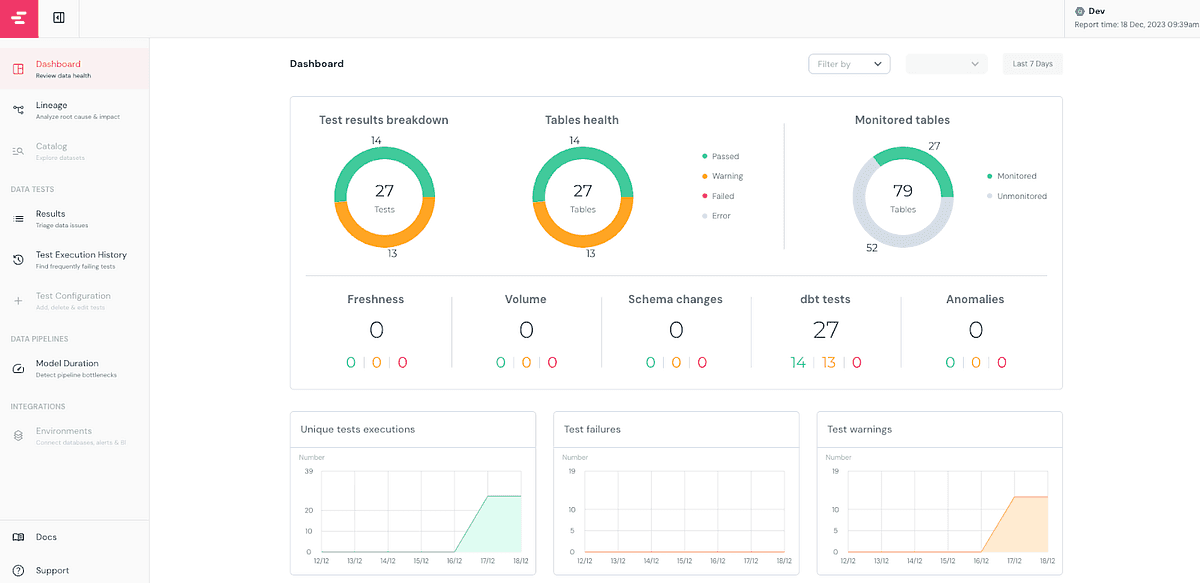Click the dbt tests count 27

point(826,330)
